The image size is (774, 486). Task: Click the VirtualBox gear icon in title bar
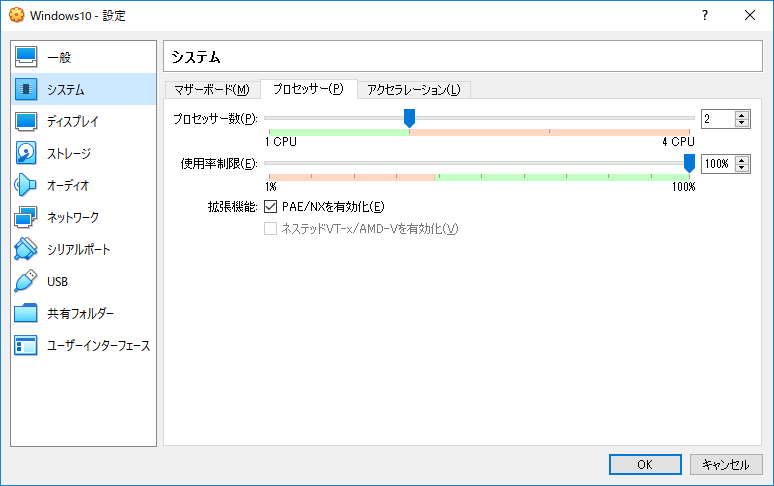point(16,15)
